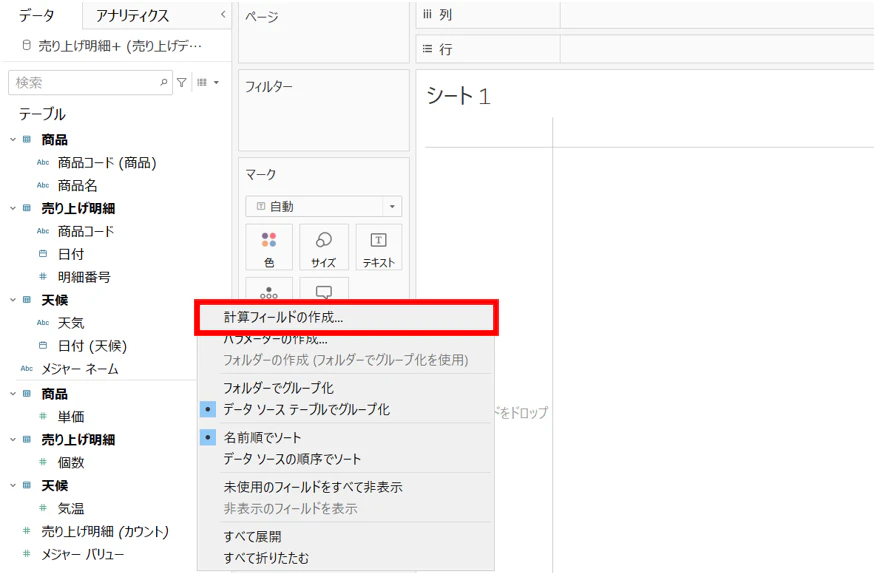The width and height of the screenshot is (874, 573).
Task: Click table icon of first 天候 table
Action: tap(27, 300)
